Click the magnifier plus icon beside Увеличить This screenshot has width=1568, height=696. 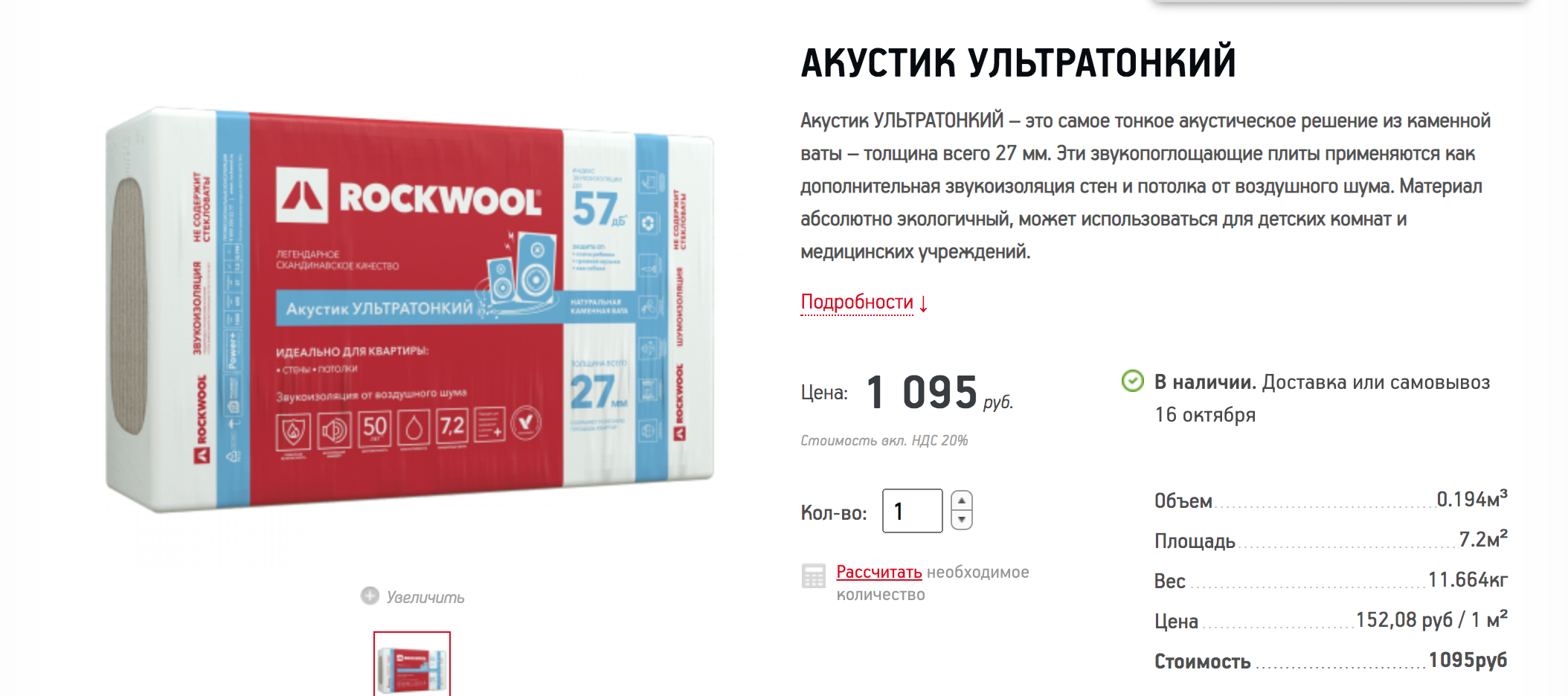coord(370,596)
